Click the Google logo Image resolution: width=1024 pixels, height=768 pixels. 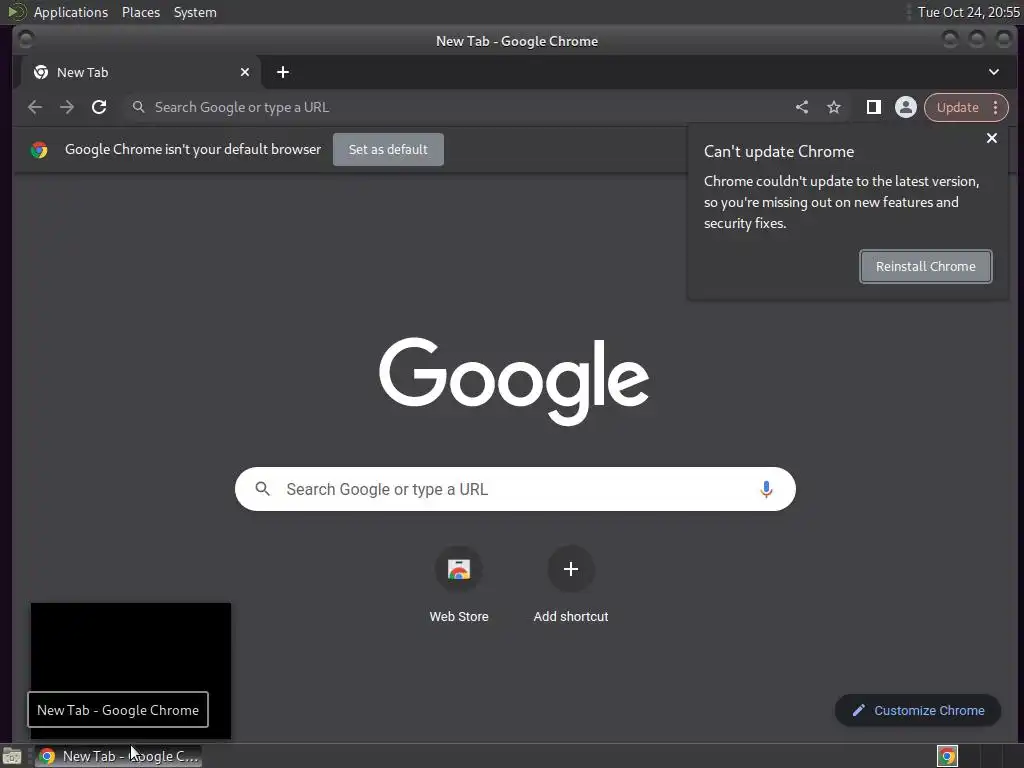pyautogui.click(x=514, y=381)
